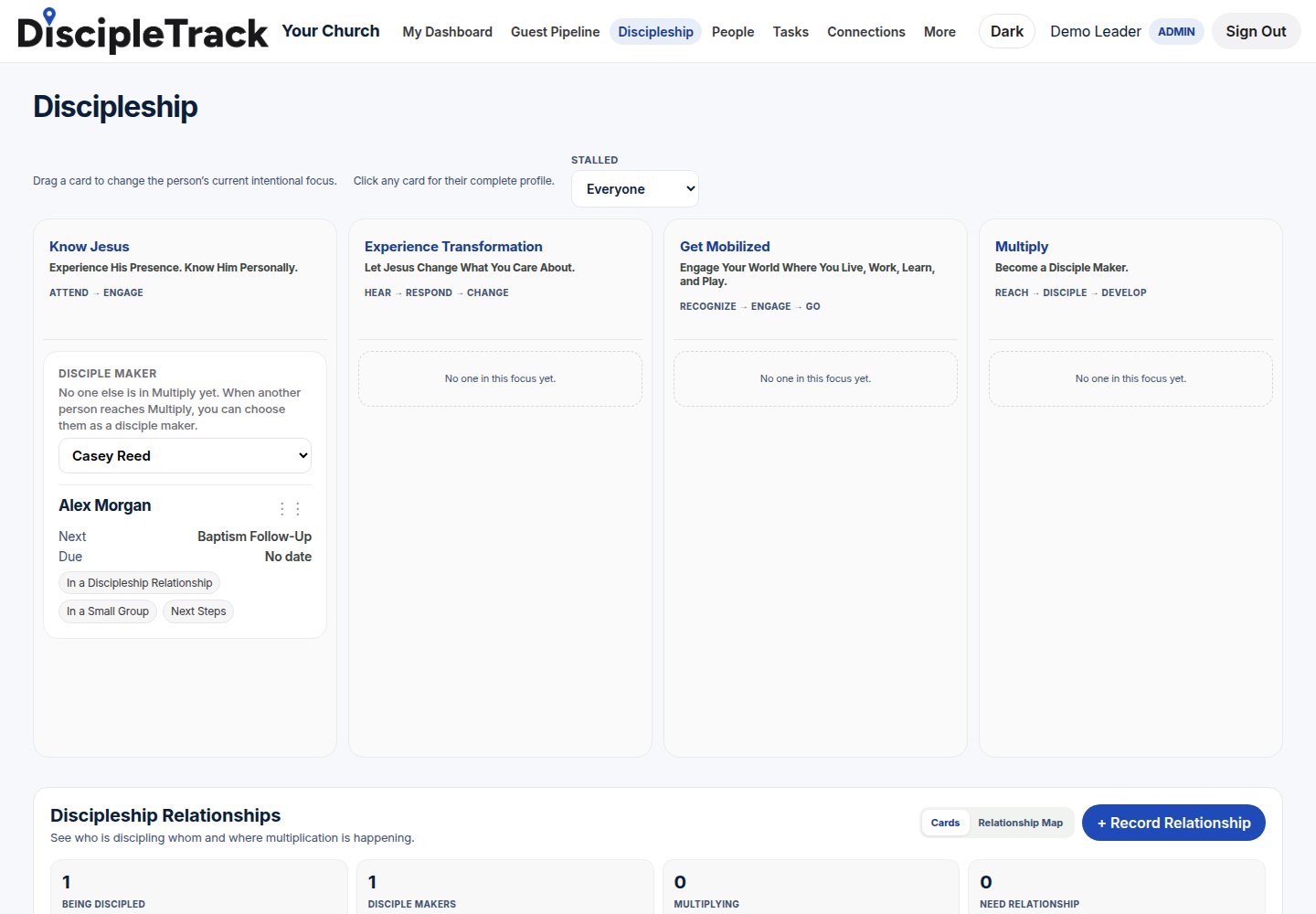Go to Connections
Viewport: 1316px width, 914px height.
866,32
